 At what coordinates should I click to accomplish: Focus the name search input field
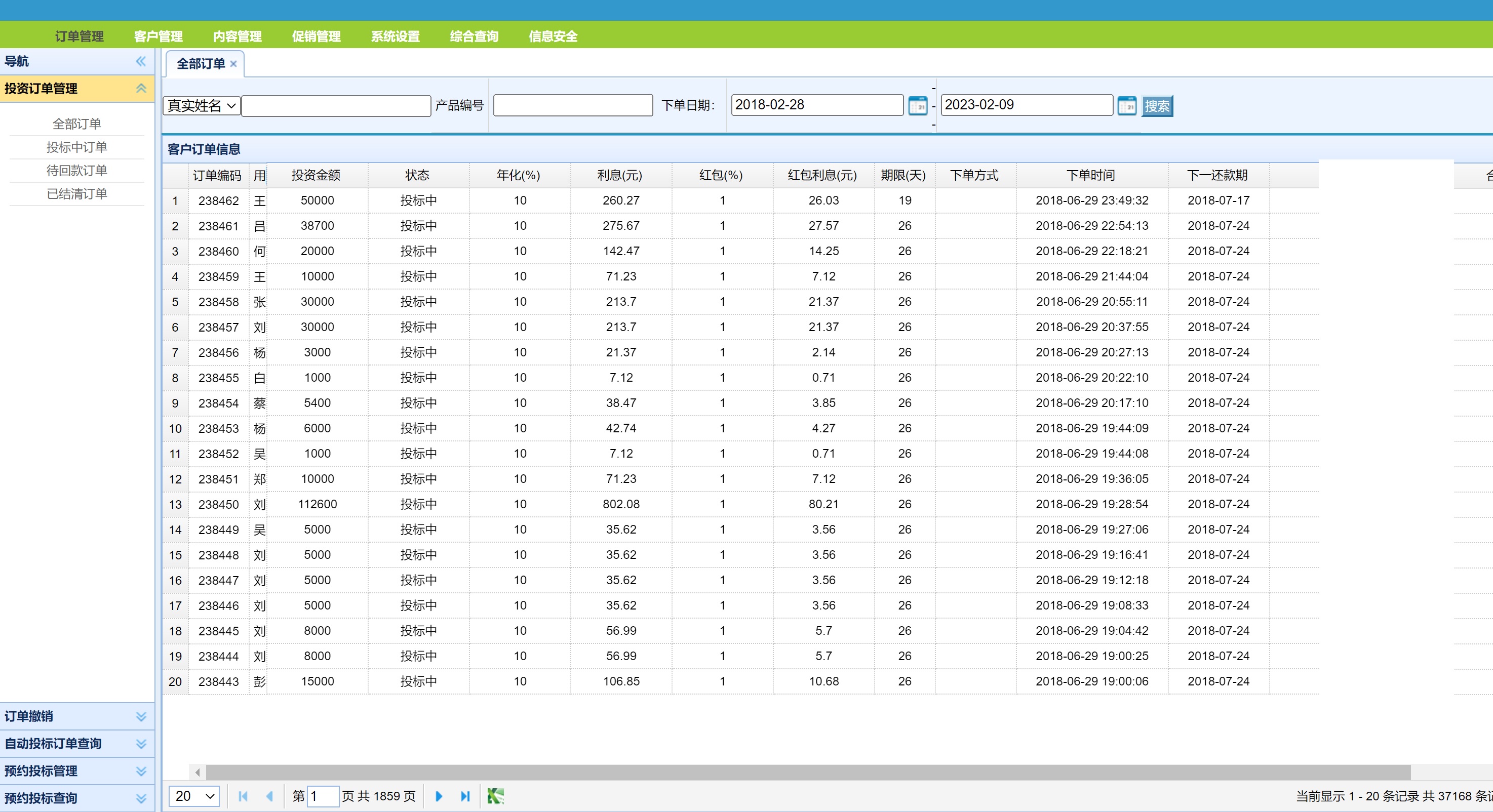[x=336, y=106]
